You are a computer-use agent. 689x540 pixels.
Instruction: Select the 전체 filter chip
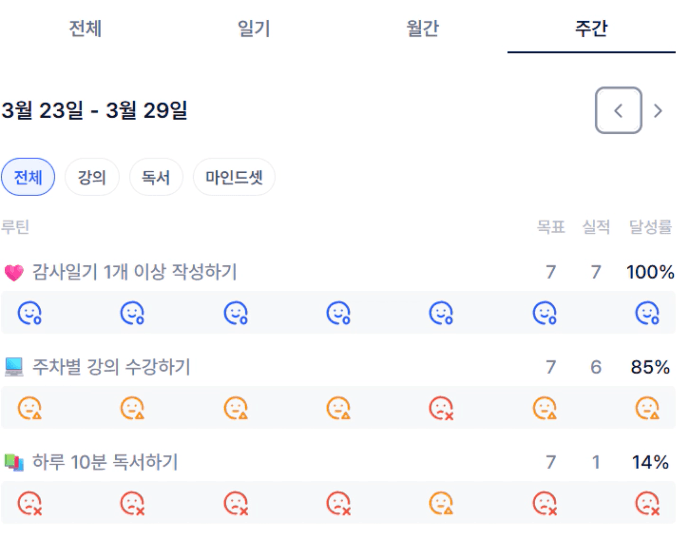click(28, 178)
